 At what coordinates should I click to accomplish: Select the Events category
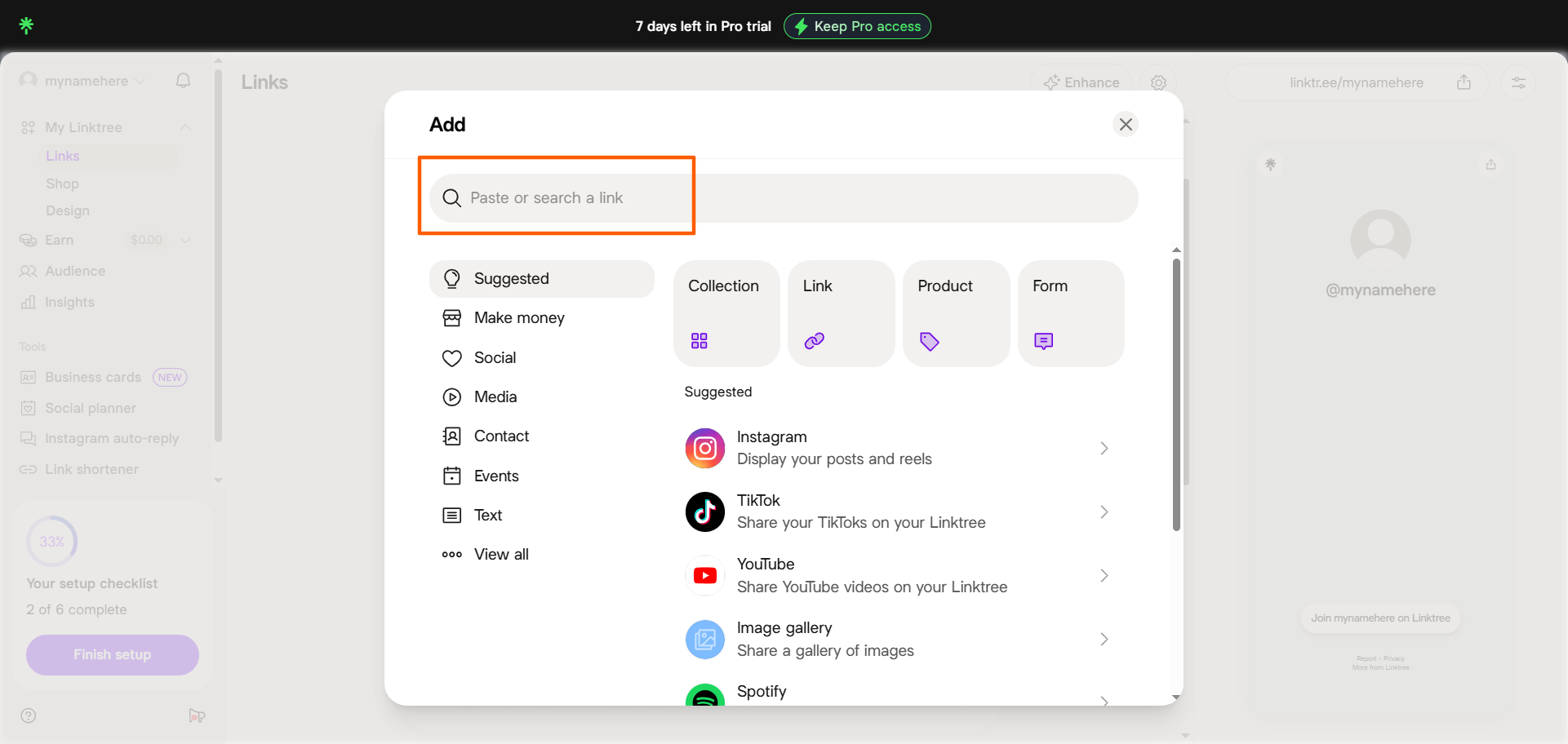542,476
